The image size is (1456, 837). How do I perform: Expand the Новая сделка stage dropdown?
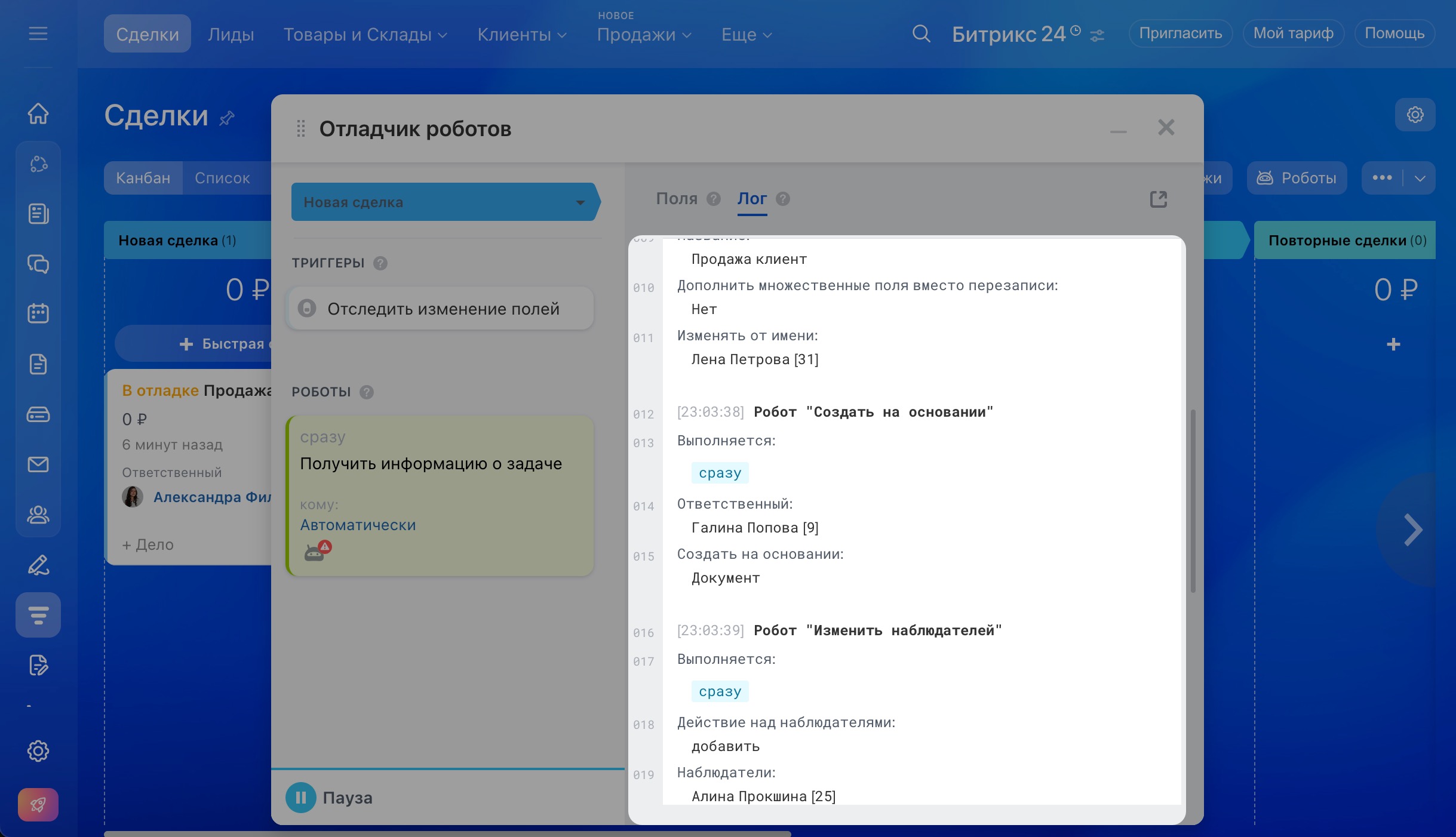click(580, 202)
